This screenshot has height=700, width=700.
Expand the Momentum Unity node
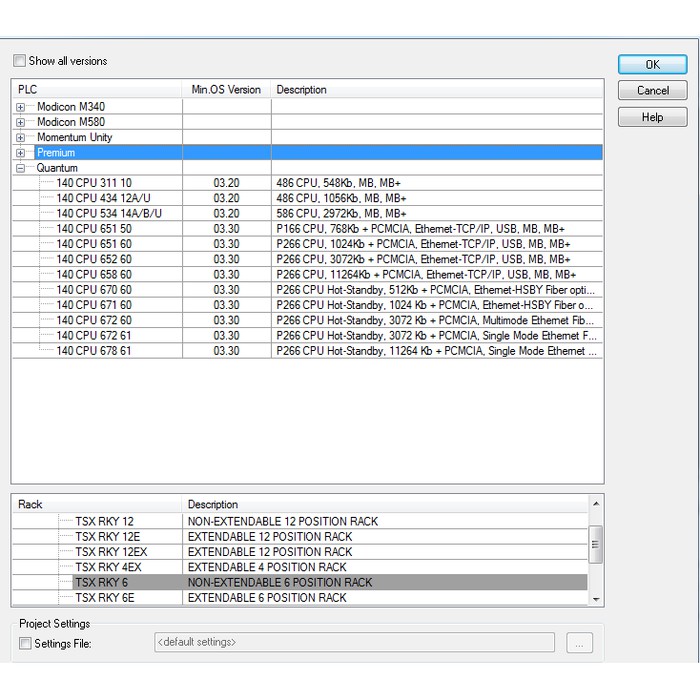(21, 138)
